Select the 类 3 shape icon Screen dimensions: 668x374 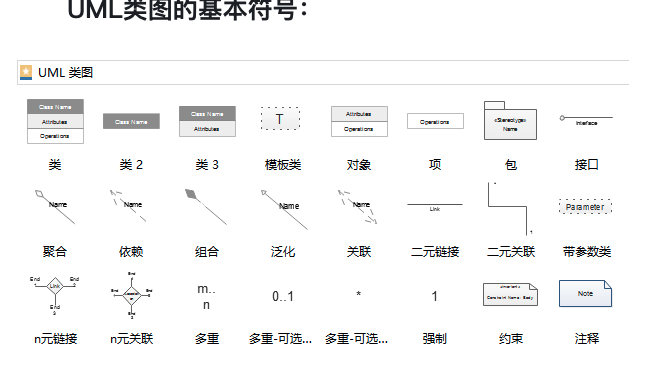[207, 121]
